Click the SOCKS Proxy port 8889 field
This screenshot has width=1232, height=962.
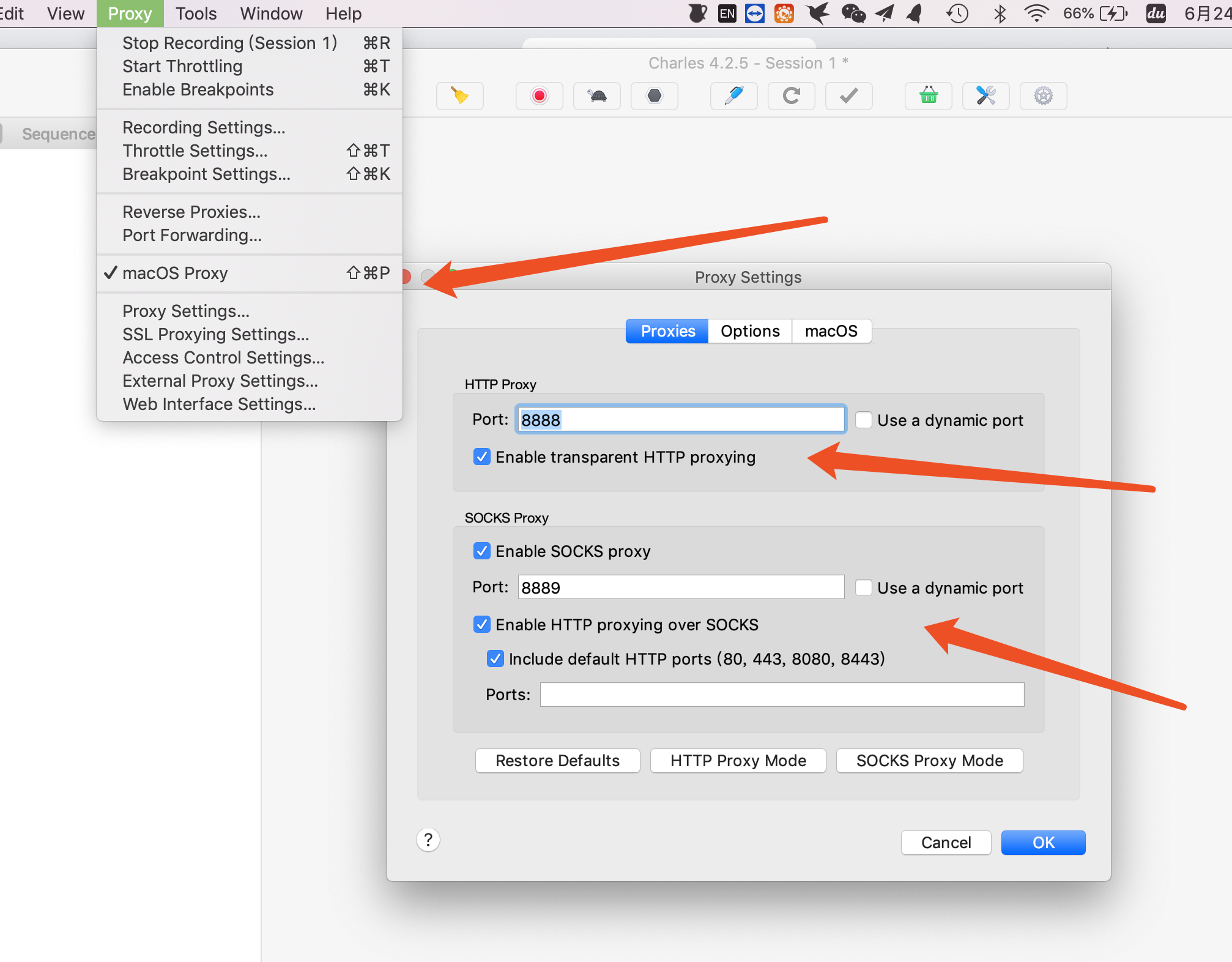[x=680, y=587]
